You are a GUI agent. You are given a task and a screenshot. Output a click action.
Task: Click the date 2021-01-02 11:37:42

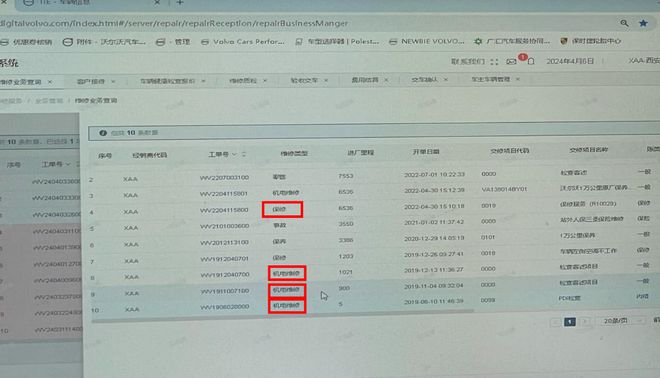pos(434,222)
